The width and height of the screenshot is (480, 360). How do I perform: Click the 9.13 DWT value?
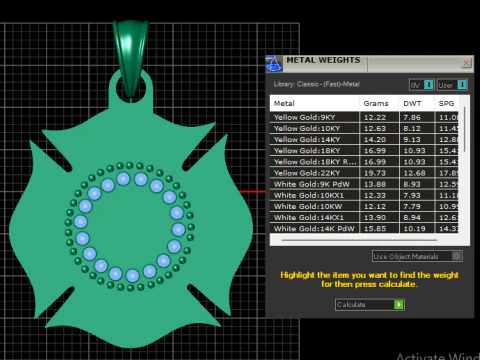tap(412, 139)
